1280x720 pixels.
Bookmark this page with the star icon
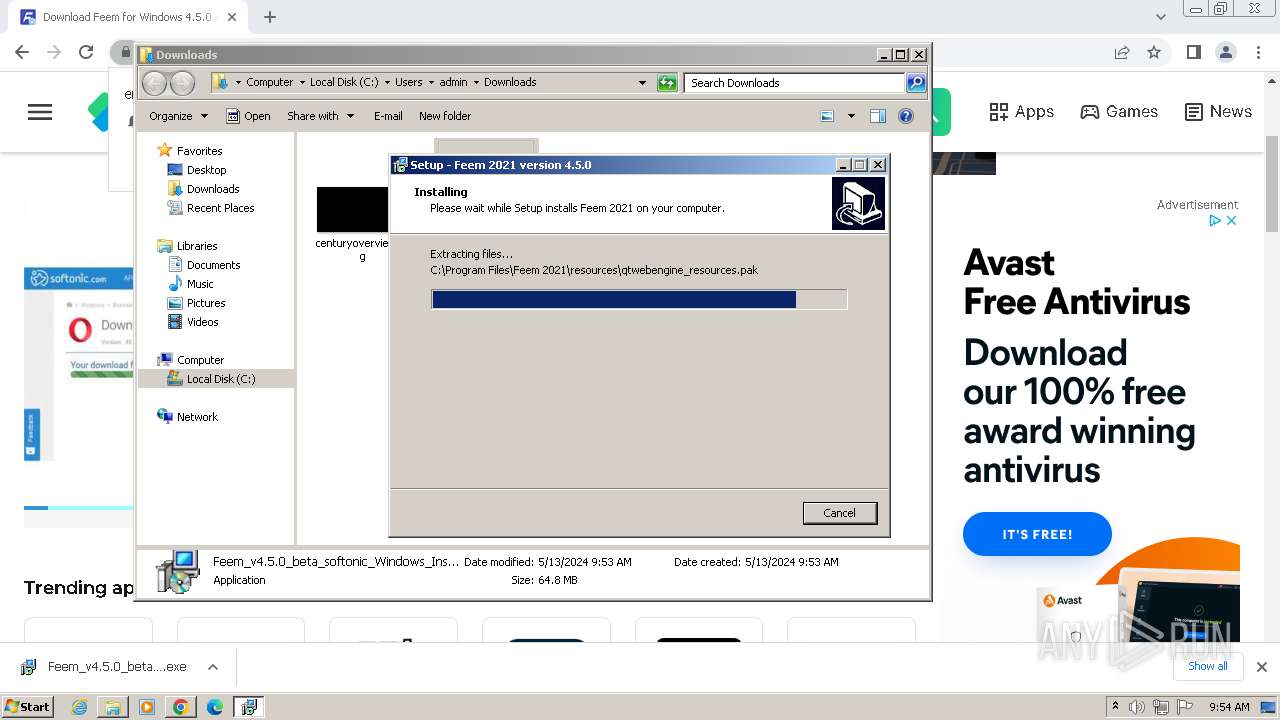(x=1154, y=52)
